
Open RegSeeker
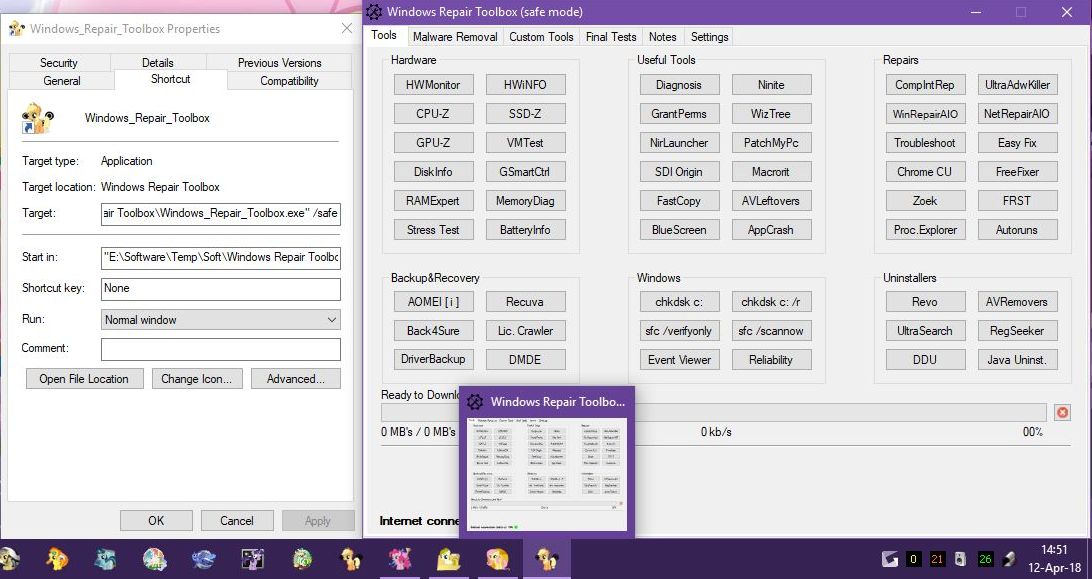[1017, 331]
